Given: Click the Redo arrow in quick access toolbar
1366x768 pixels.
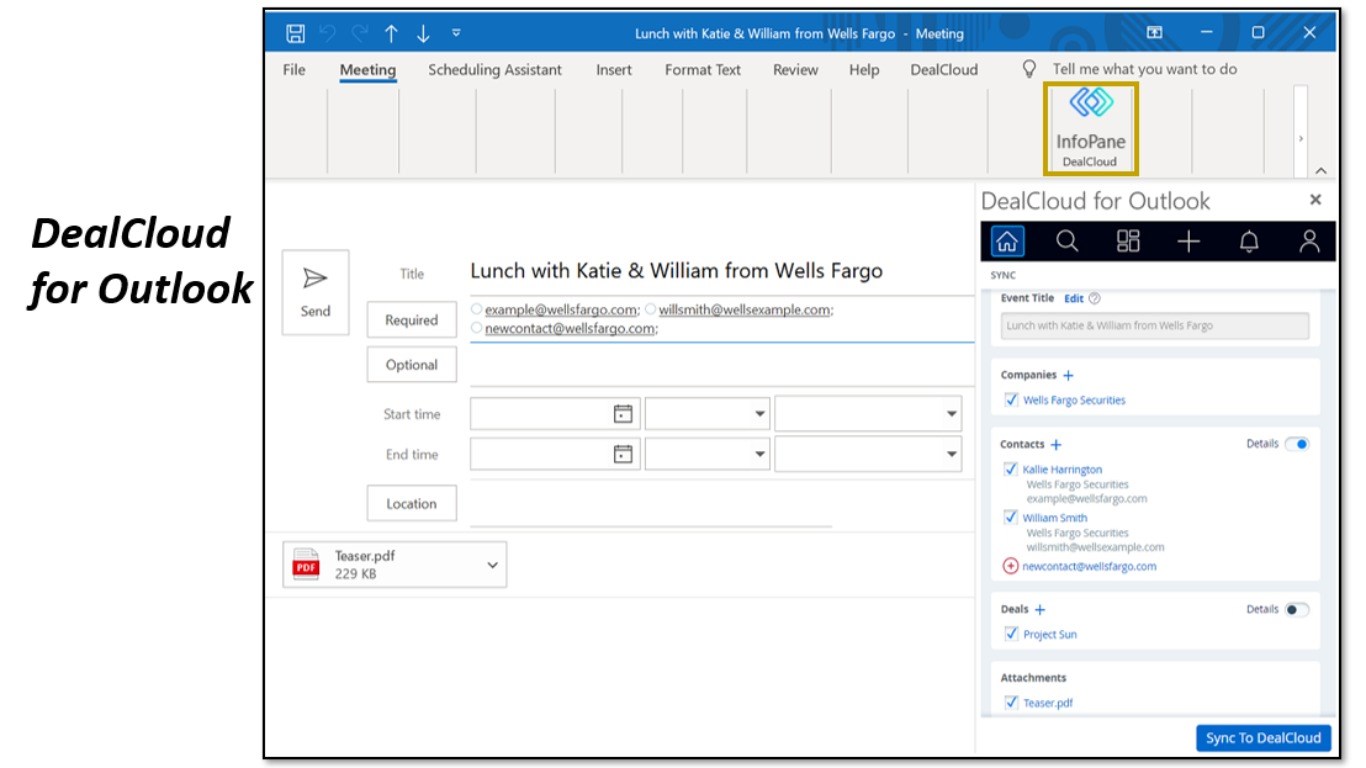Looking at the screenshot, I should [359, 33].
